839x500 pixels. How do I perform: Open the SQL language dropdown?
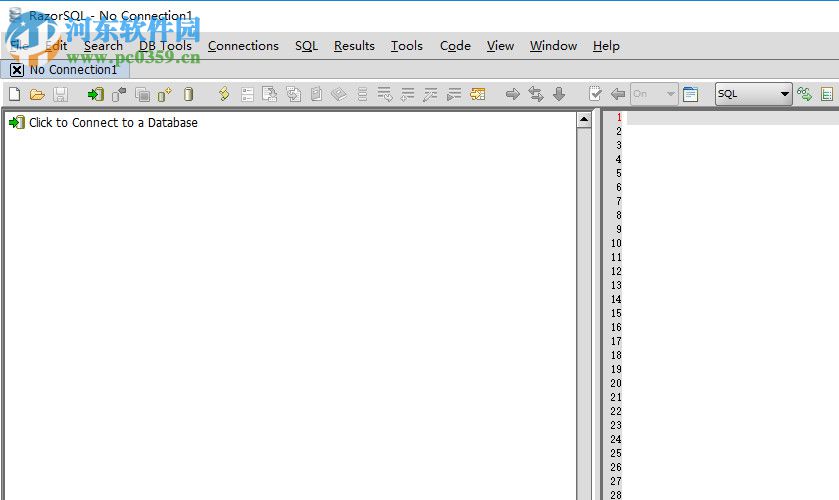[x=753, y=94]
